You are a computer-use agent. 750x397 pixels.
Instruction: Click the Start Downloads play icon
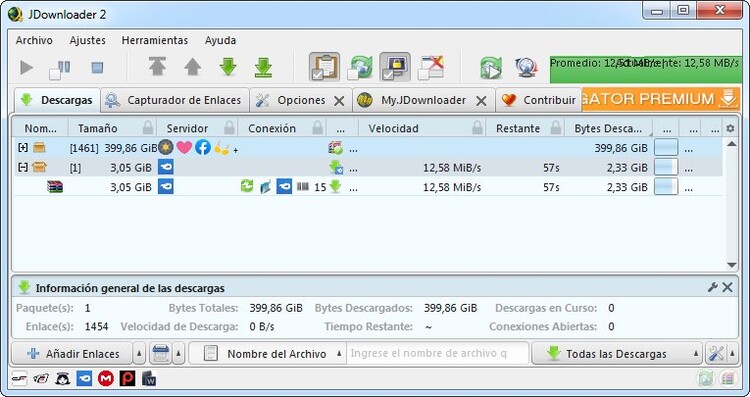[x=26, y=68]
